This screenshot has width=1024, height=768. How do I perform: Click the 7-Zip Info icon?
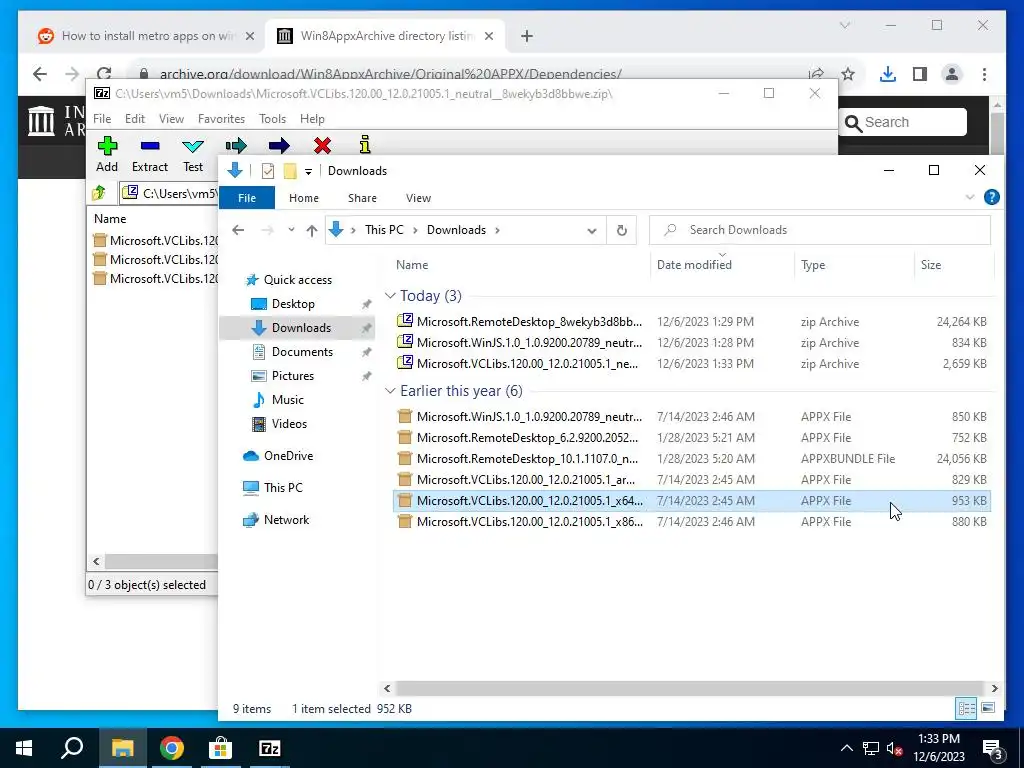[x=365, y=144]
